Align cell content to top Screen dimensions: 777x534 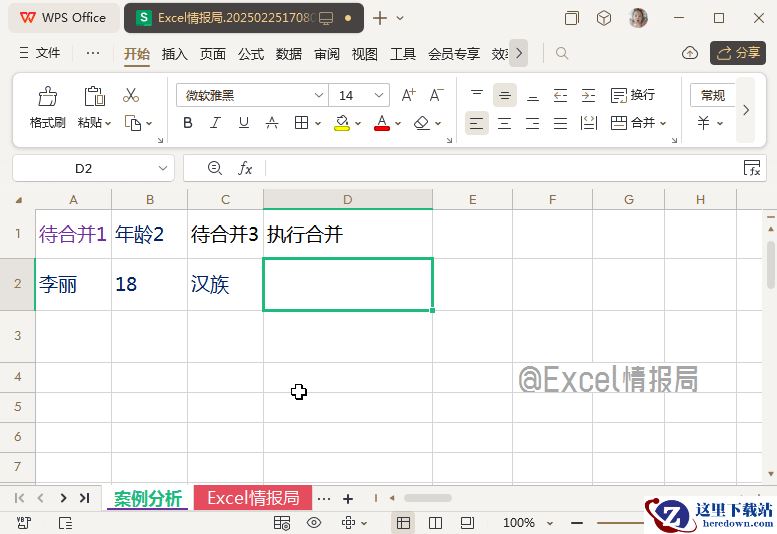[x=477, y=95]
